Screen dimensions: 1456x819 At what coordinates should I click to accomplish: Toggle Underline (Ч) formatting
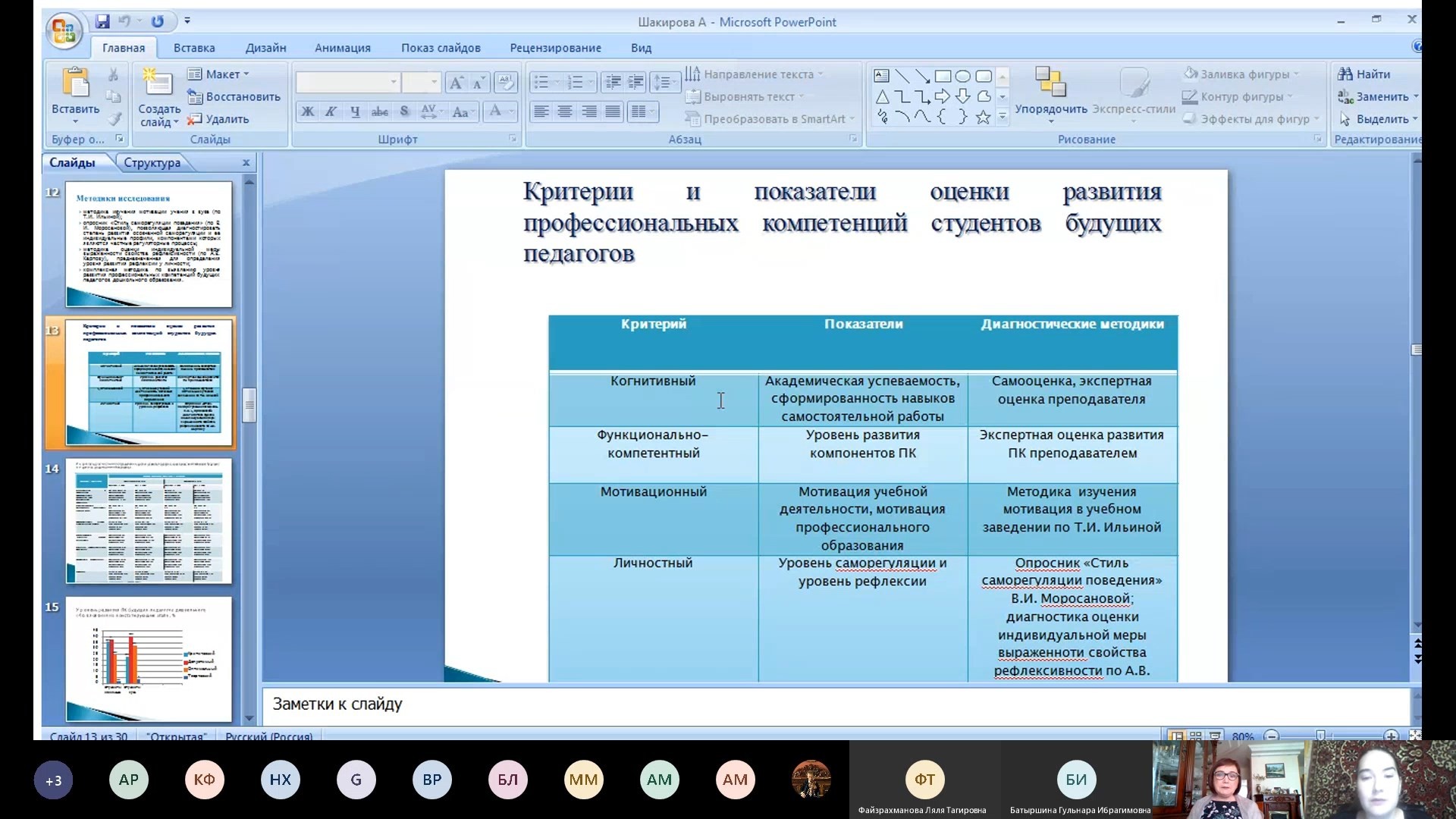pos(355,111)
